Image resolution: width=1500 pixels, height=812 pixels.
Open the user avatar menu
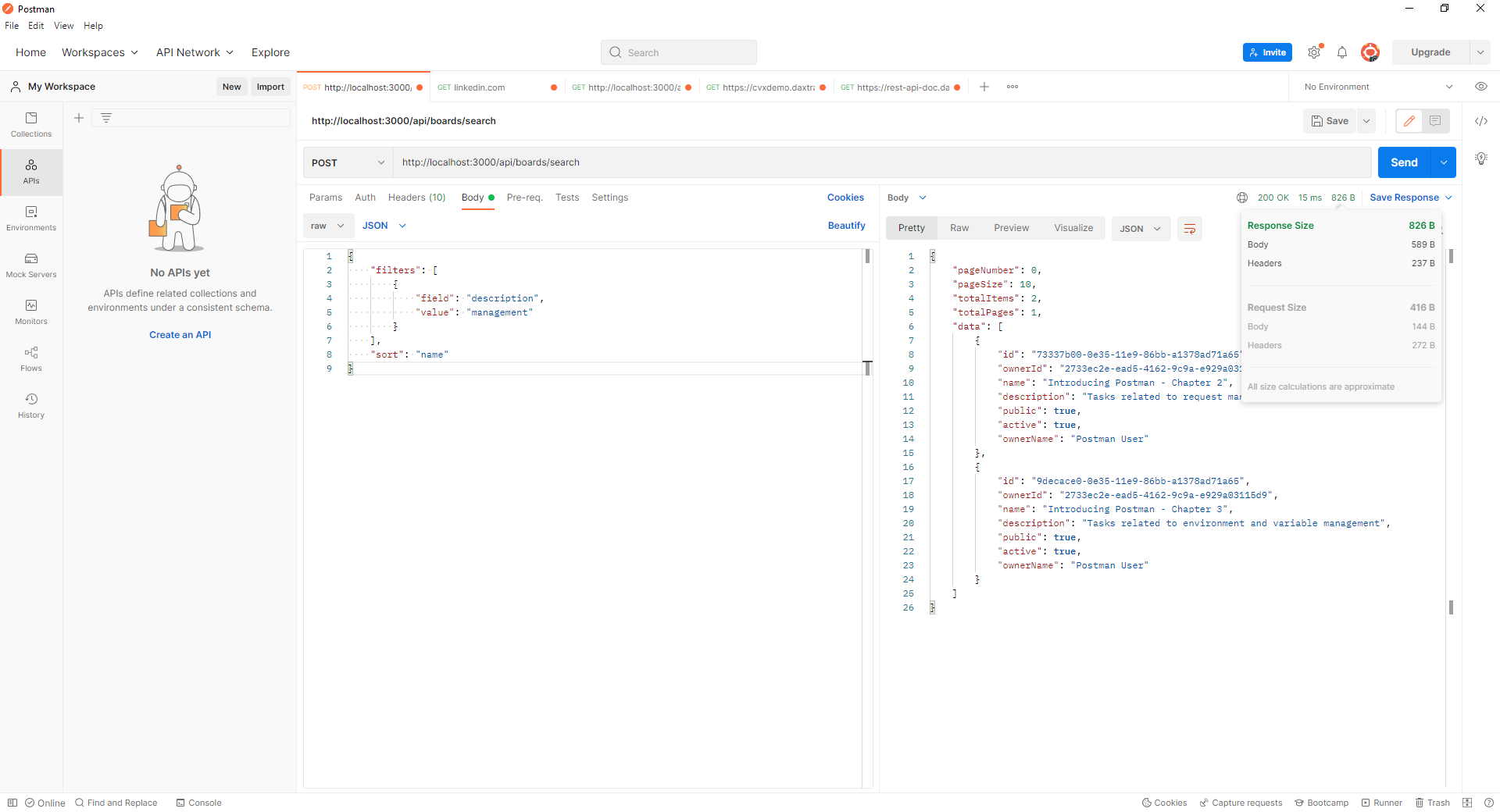pyautogui.click(x=1370, y=52)
